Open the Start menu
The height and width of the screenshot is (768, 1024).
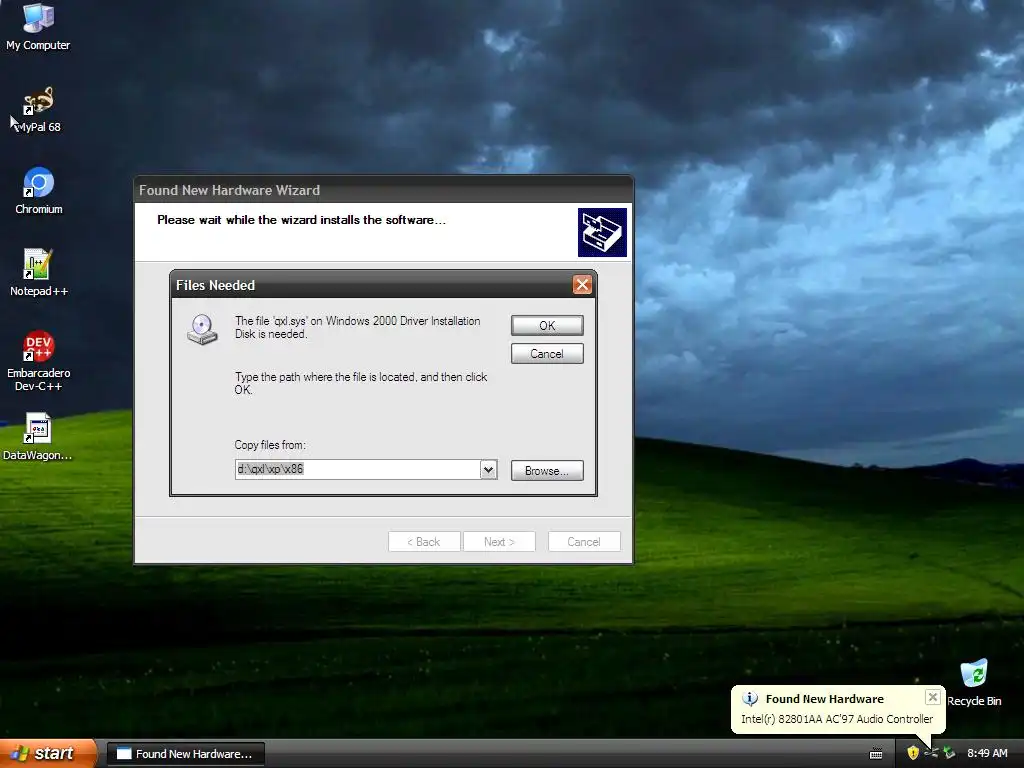tap(48, 754)
